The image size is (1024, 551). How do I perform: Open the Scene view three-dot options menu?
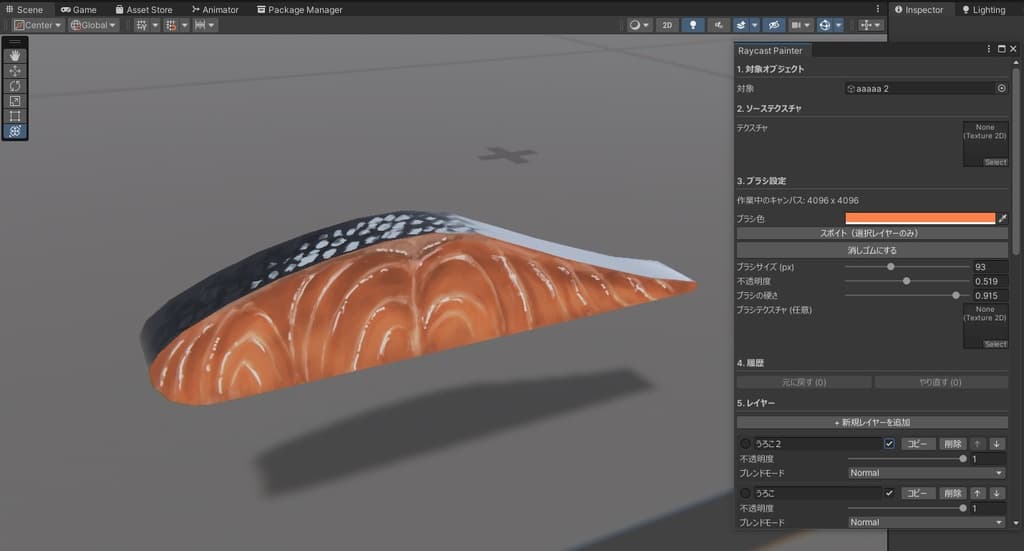pyautogui.click(x=878, y=9)
